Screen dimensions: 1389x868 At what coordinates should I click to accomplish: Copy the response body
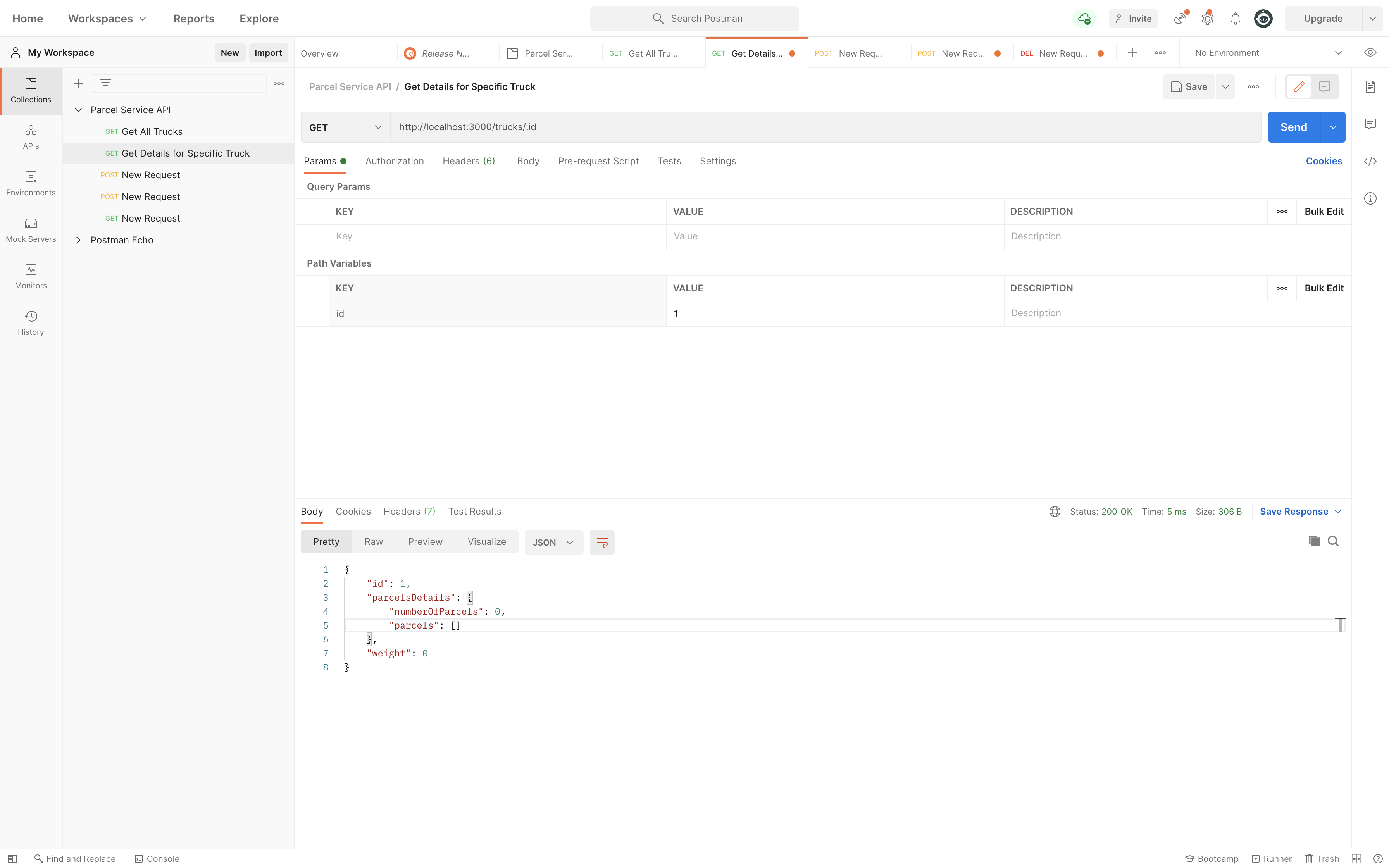pos(1314,541)
